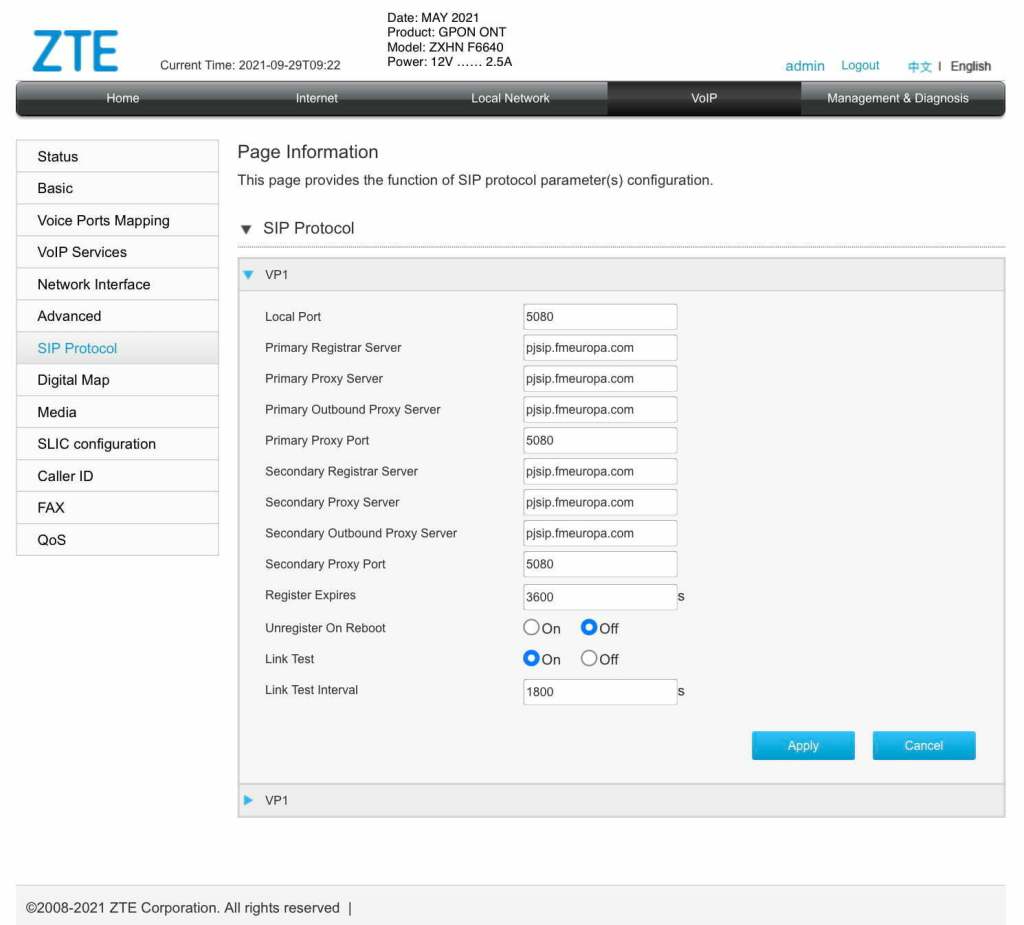The width and height of the screenshot is (1024, 925).
Task: Click the admin user link
Action: coord(805,66)
